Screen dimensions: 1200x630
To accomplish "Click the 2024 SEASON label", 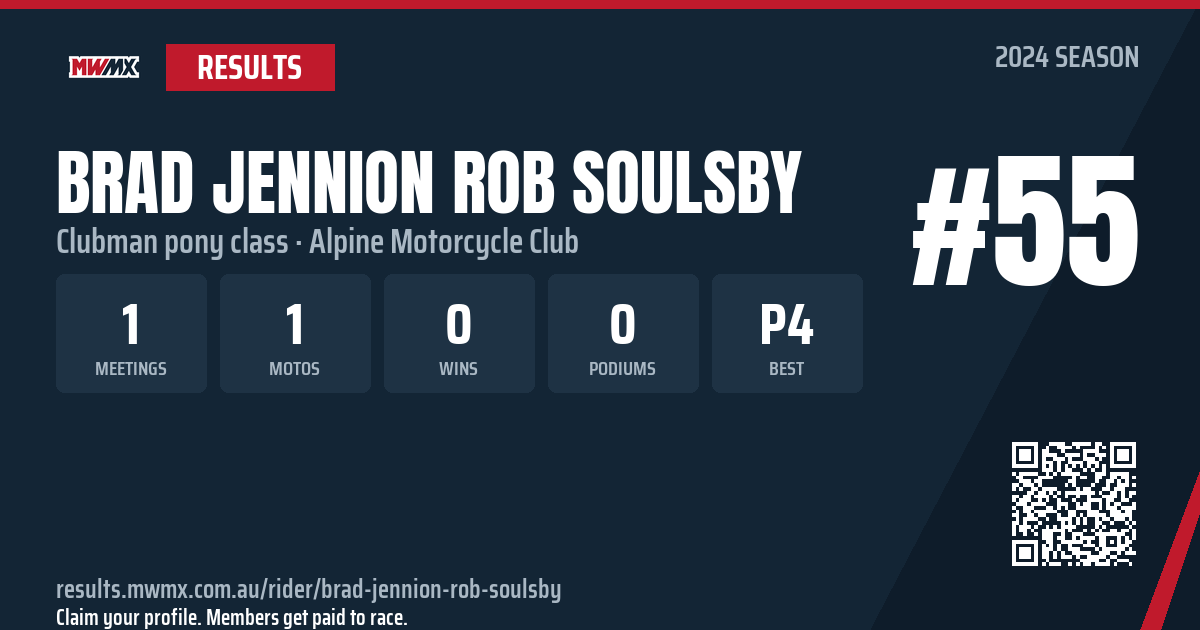I will point(1067,58).
